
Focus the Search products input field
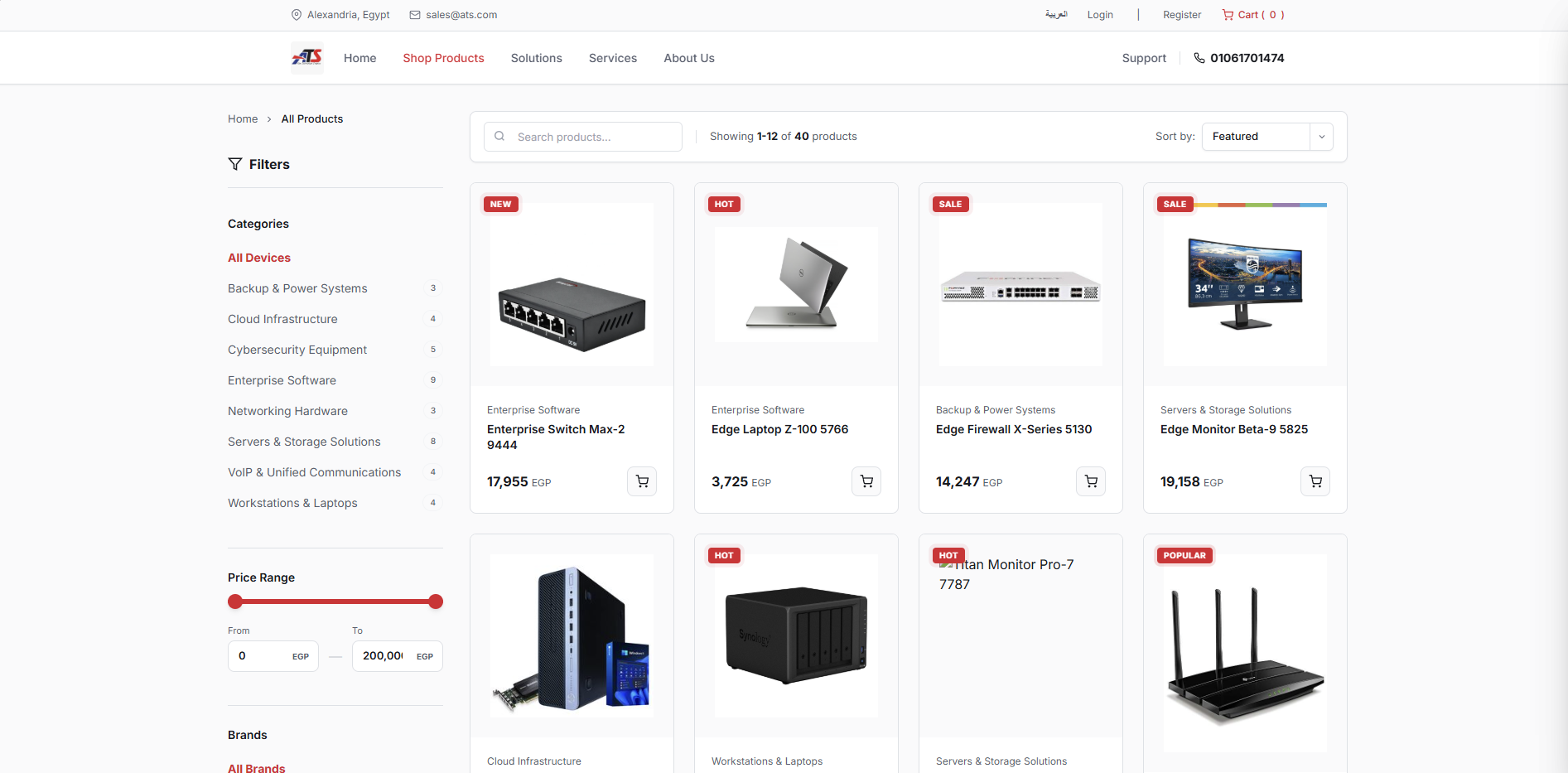tap(583, 137)
